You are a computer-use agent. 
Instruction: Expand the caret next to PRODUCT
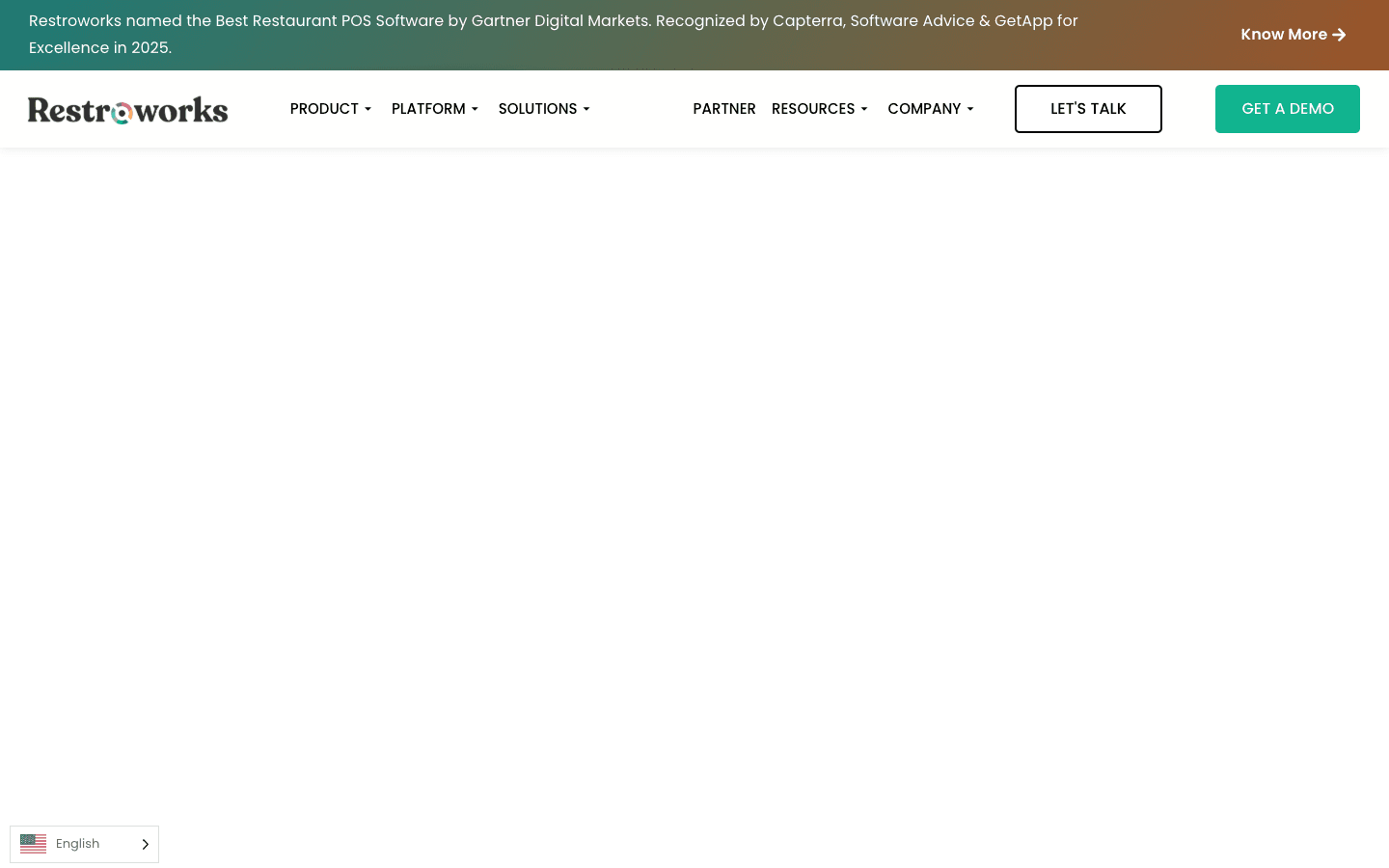coord(368,110)
